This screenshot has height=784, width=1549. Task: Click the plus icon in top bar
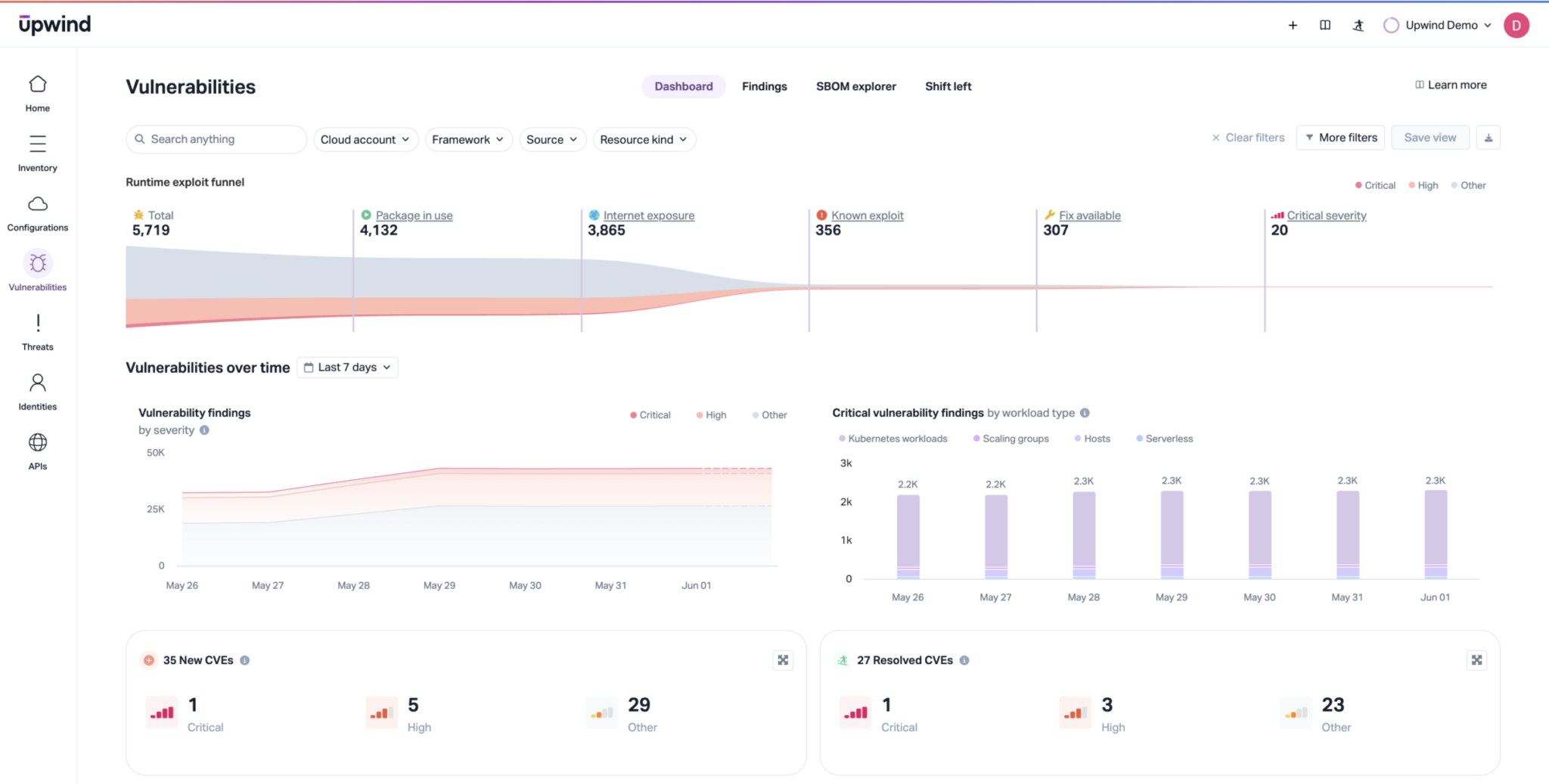(1293, 25)
